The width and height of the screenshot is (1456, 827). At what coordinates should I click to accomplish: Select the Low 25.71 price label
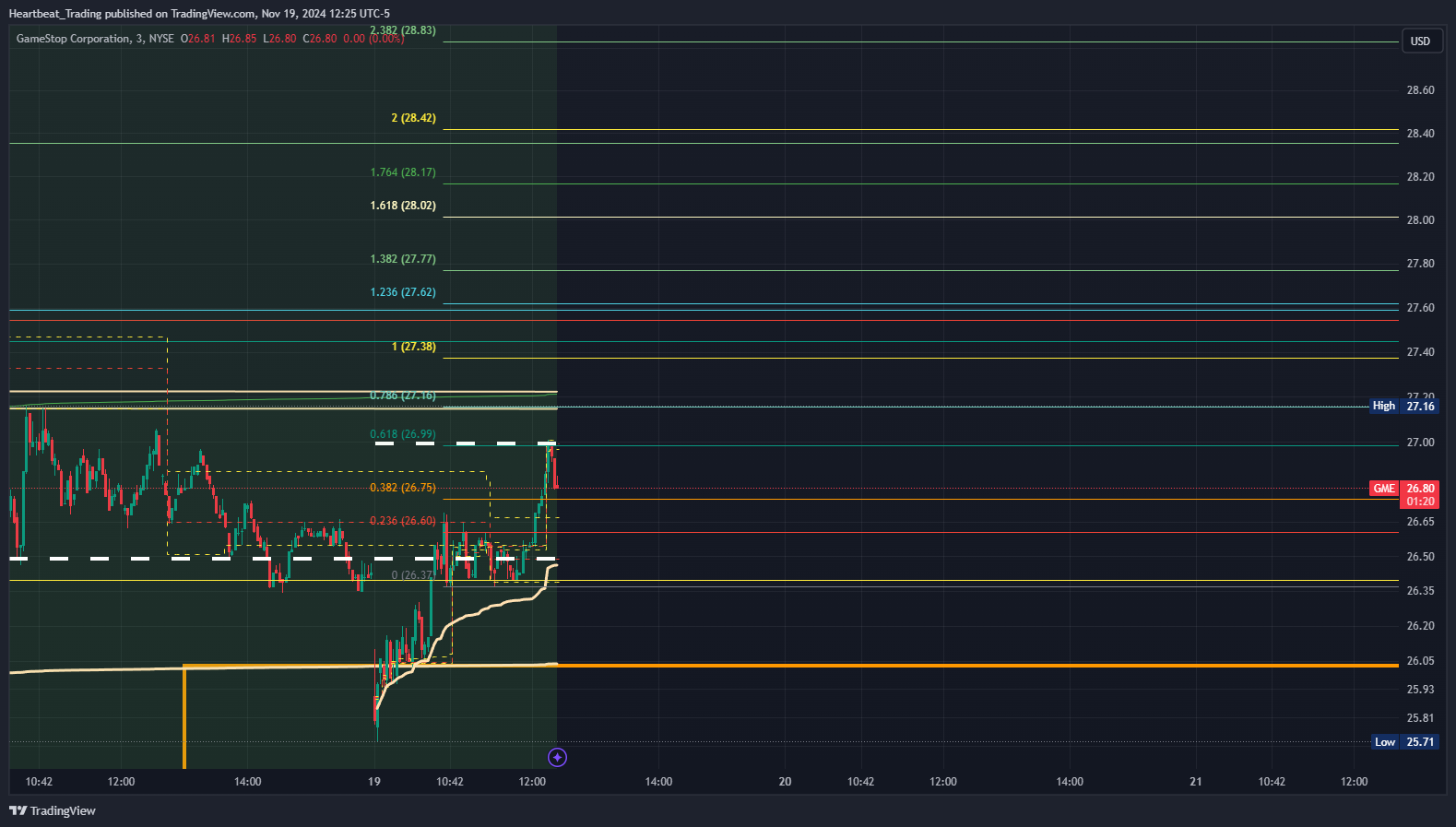[1405, 742]
